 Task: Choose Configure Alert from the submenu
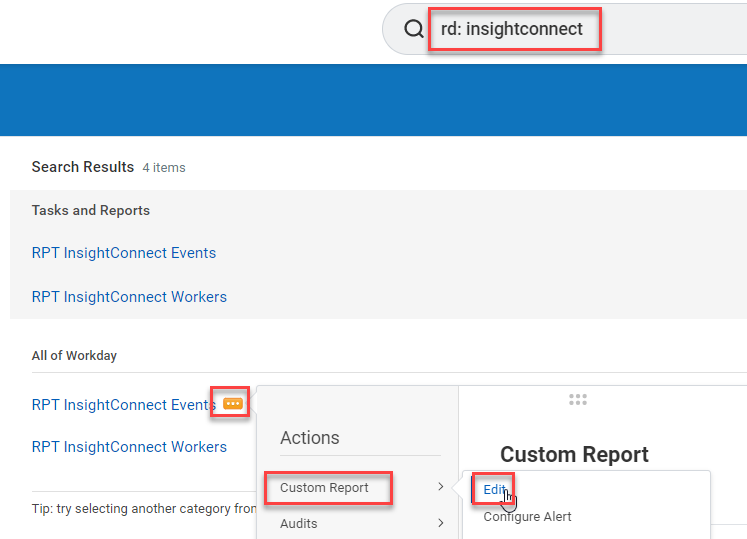(527, 517)
